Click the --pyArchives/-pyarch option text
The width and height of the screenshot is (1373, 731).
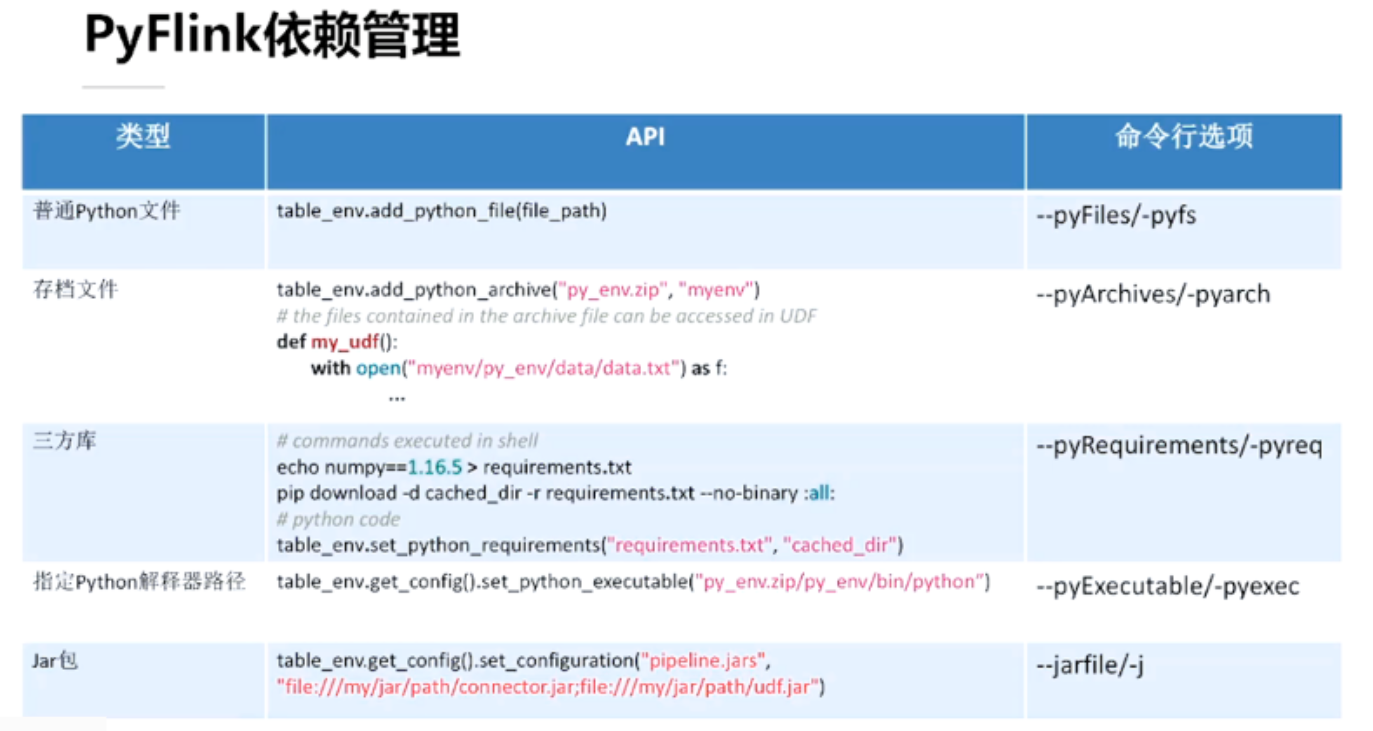pyautogui.click(x=1150, y=294)
